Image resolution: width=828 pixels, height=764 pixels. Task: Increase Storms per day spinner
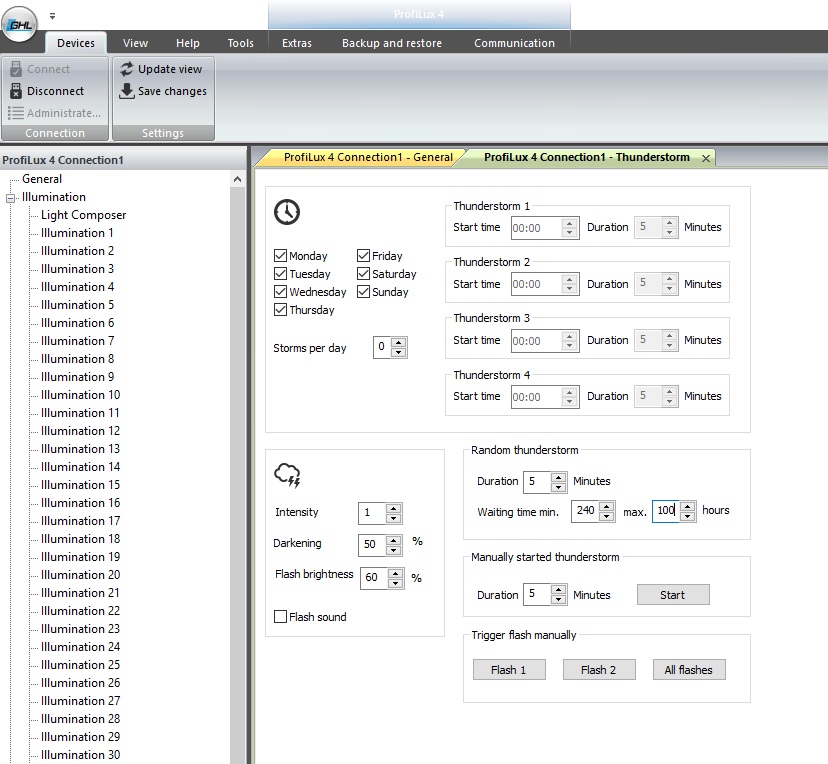coord(399,342)
